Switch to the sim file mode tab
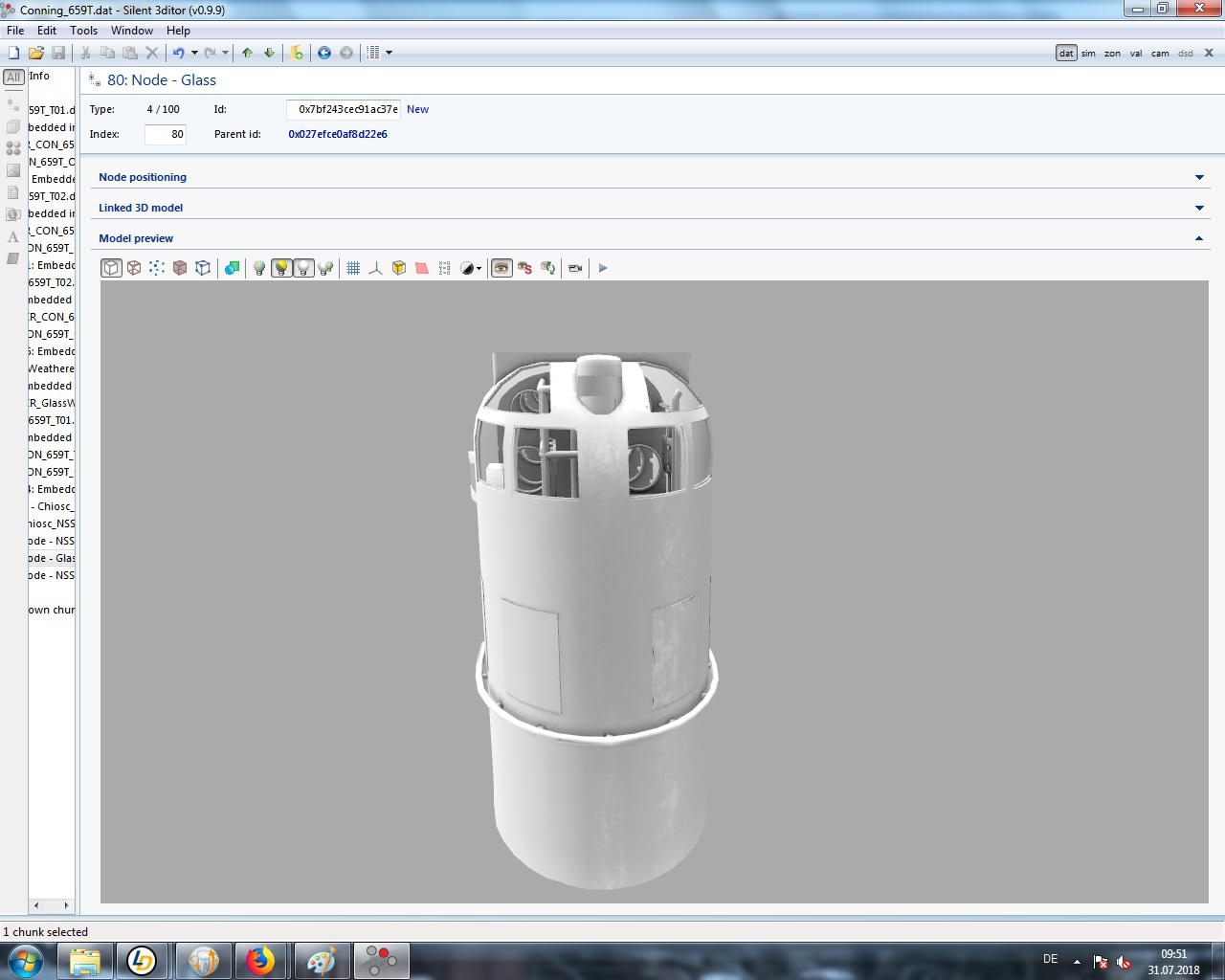 coord(1088,54)
